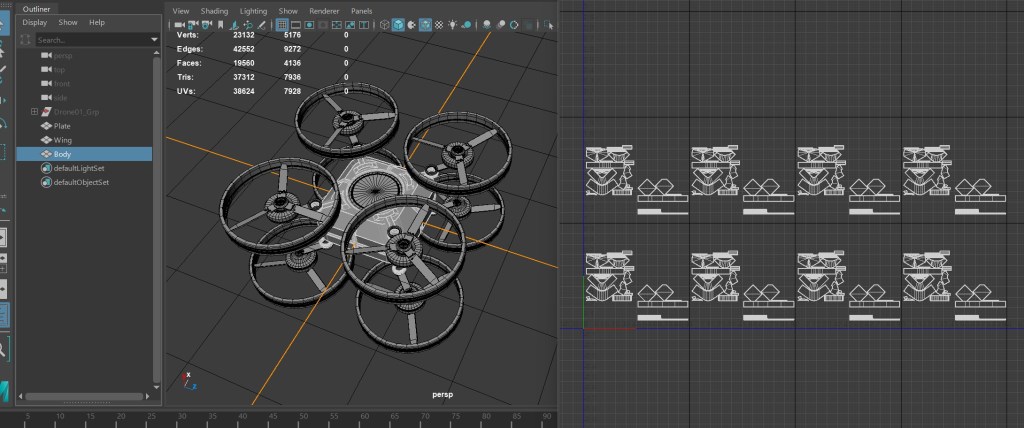
Task: Select the Wing object in Outliner
Action: [x=62, y=140]
